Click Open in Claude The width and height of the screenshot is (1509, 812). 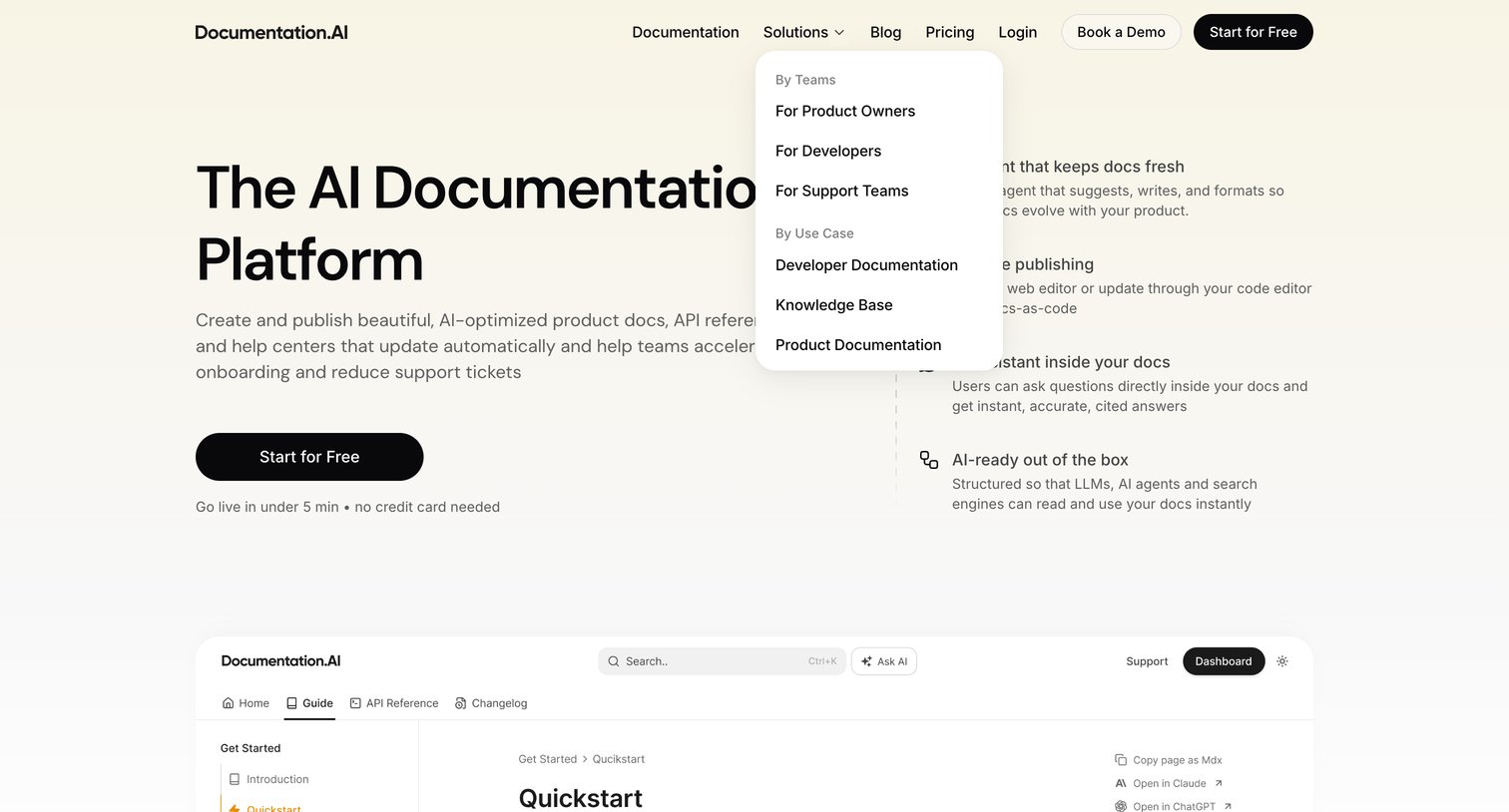pos(1169,783)
